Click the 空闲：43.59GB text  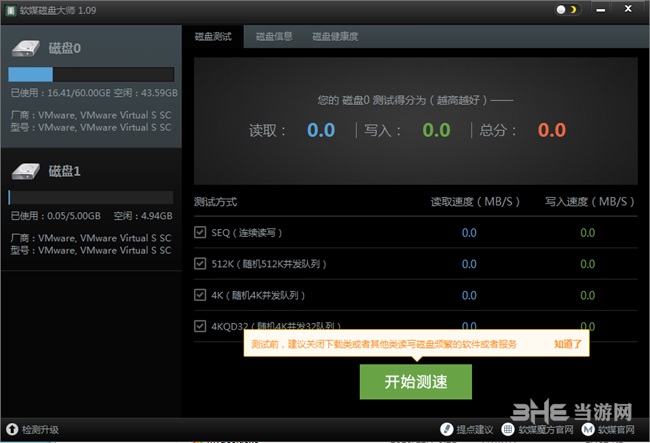pos(146,93)
